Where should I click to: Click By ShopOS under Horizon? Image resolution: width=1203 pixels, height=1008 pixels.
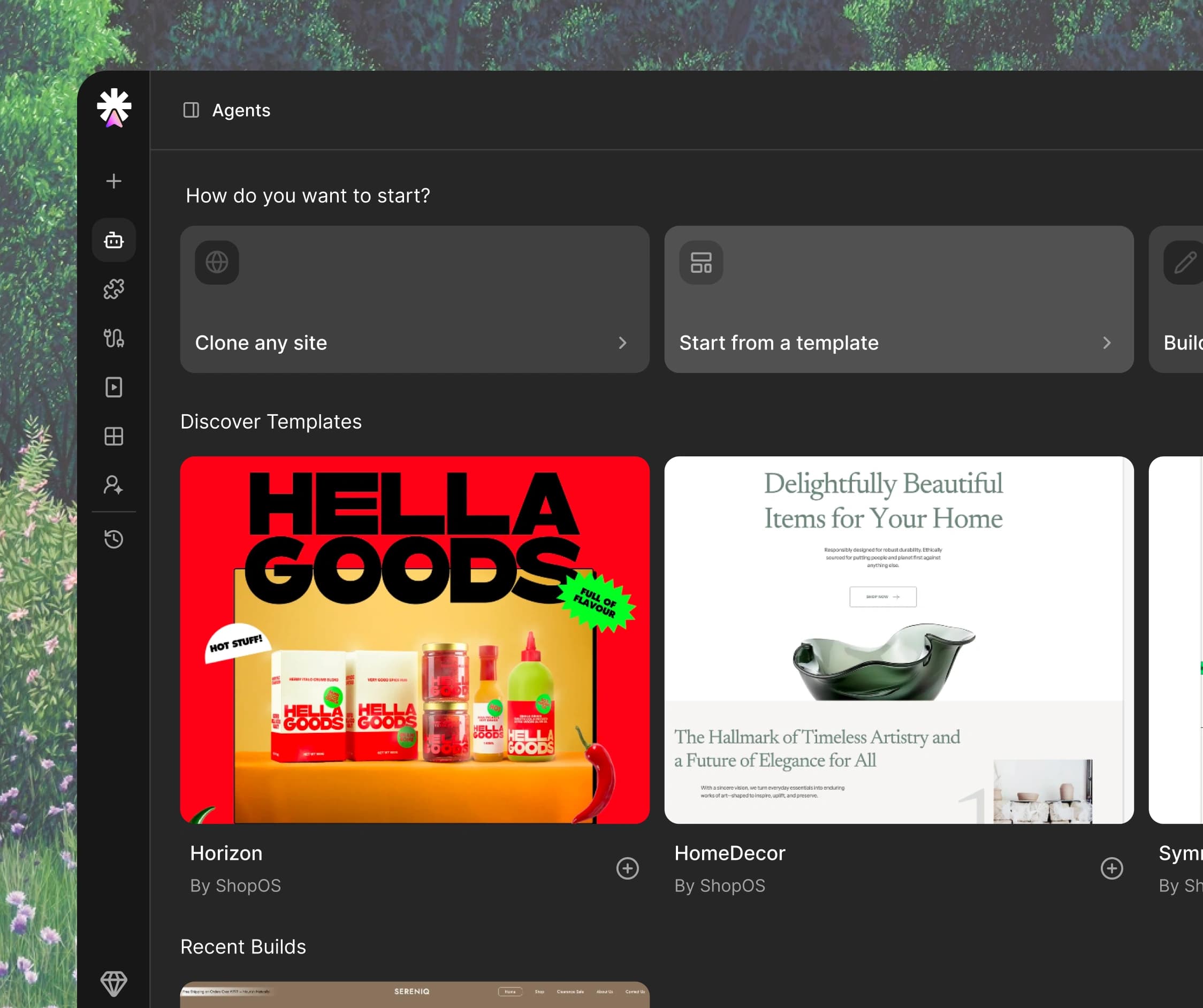pos(235,885)
